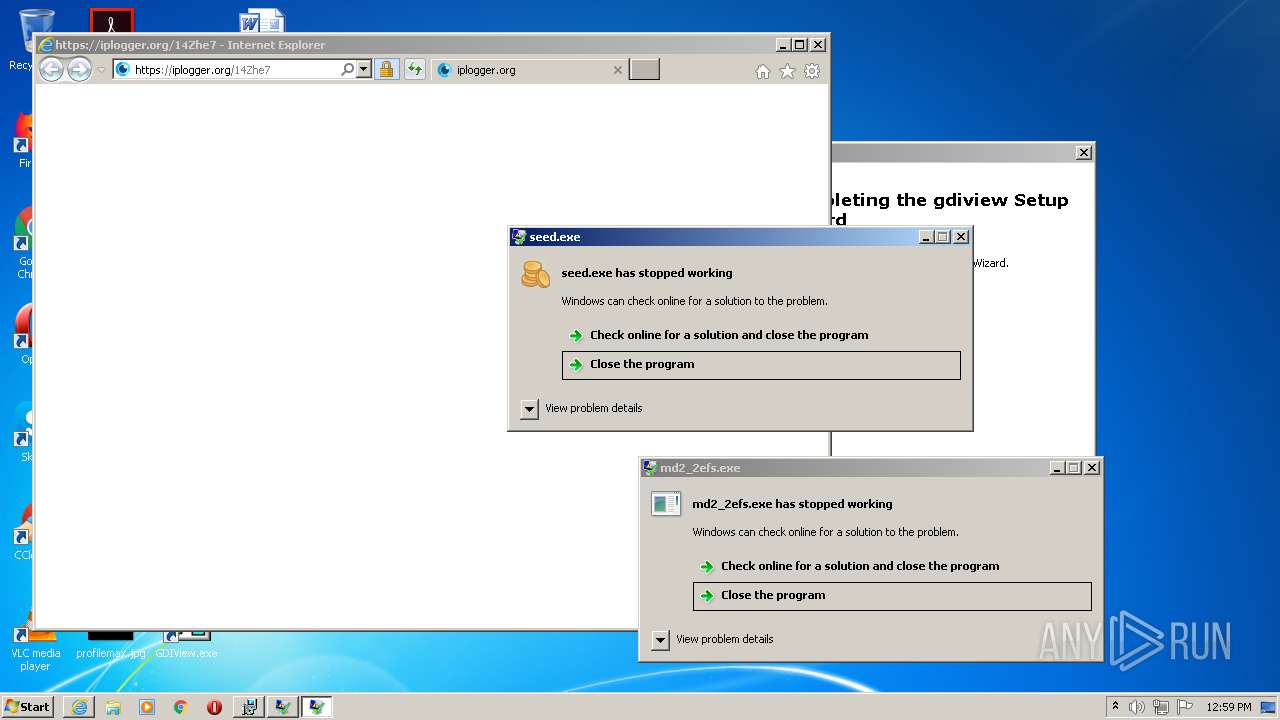Switch to setup installer taskbar item
Image resolution: width=1280 pixels, height=720 pixels.
pos(249,707)
